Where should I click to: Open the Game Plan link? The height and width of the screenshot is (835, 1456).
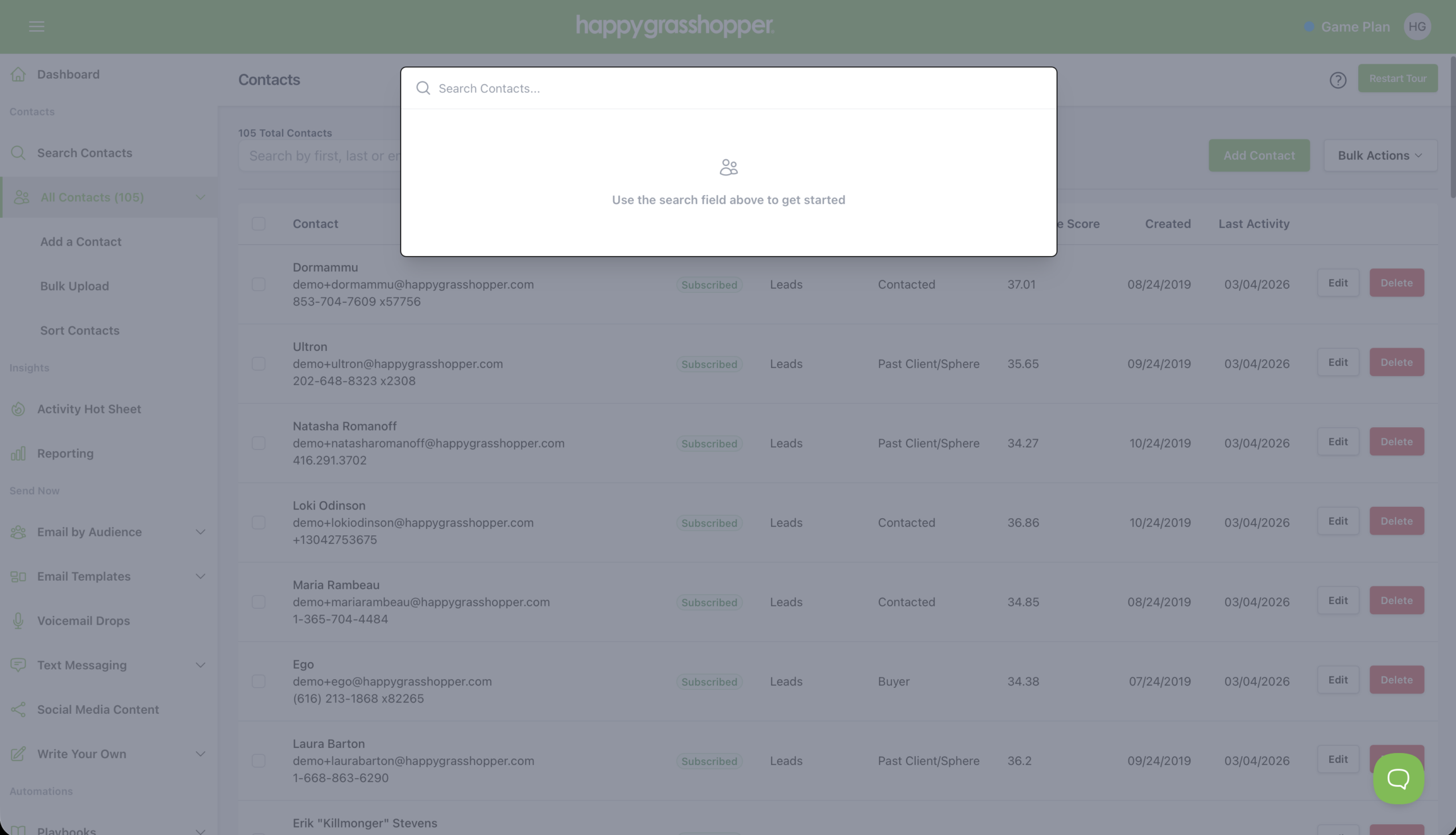point(1355,27)
